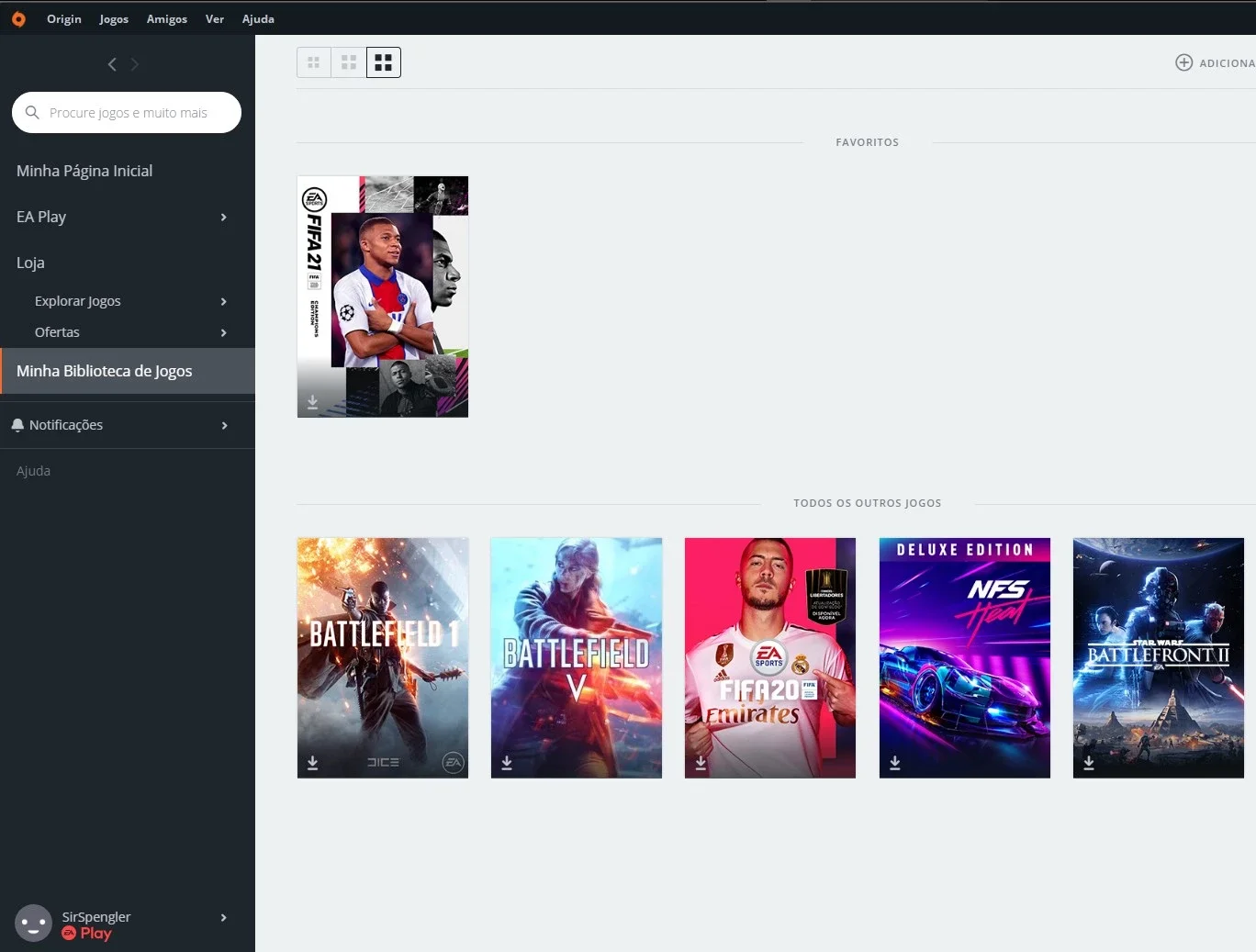This screenshot has height=952, width=1256.
Task: Expand the Notificações chevron
Action: point(223,426)
